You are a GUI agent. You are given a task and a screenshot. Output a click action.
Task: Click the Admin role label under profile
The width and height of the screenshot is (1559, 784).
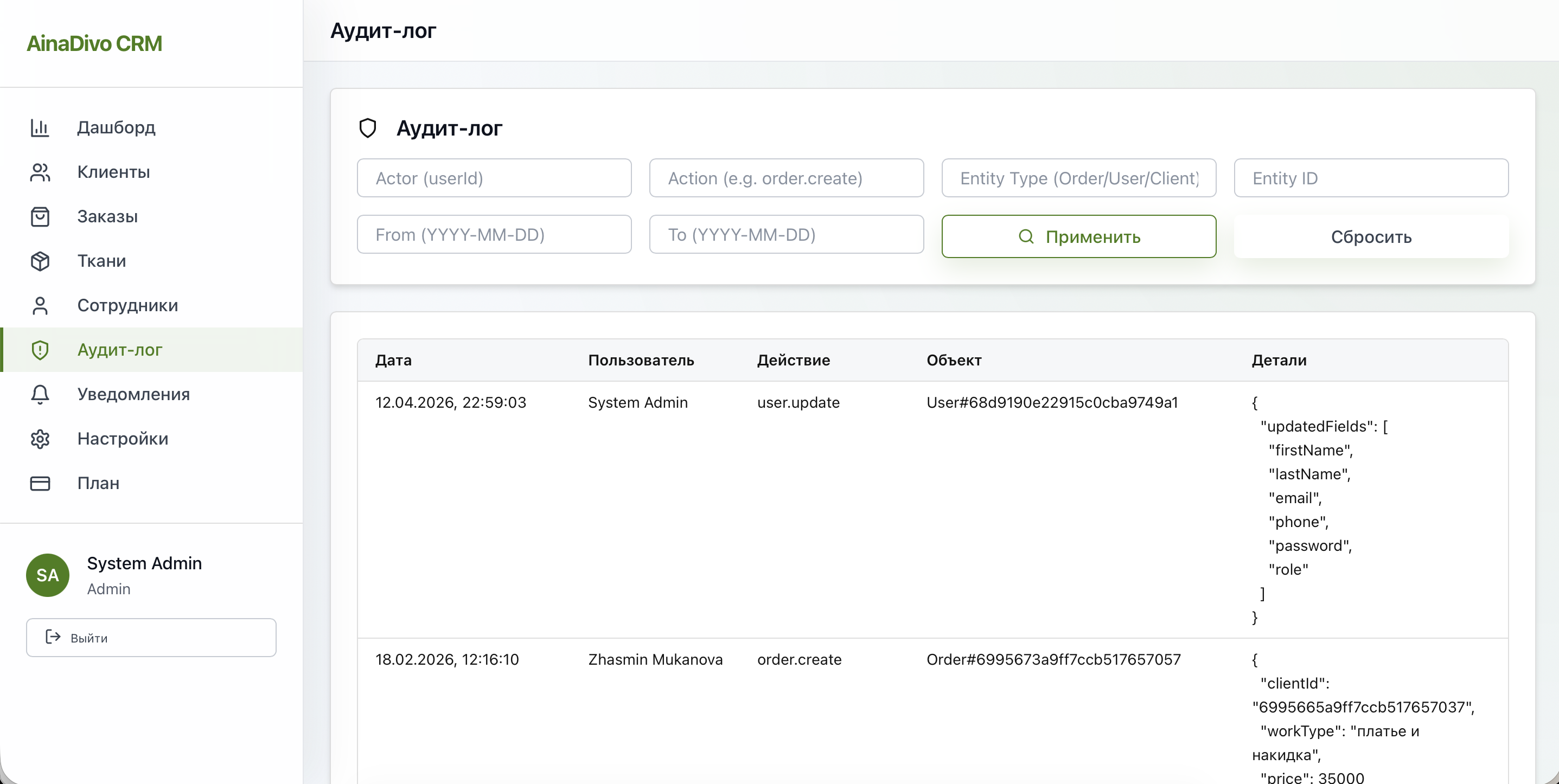click(108, 589)
